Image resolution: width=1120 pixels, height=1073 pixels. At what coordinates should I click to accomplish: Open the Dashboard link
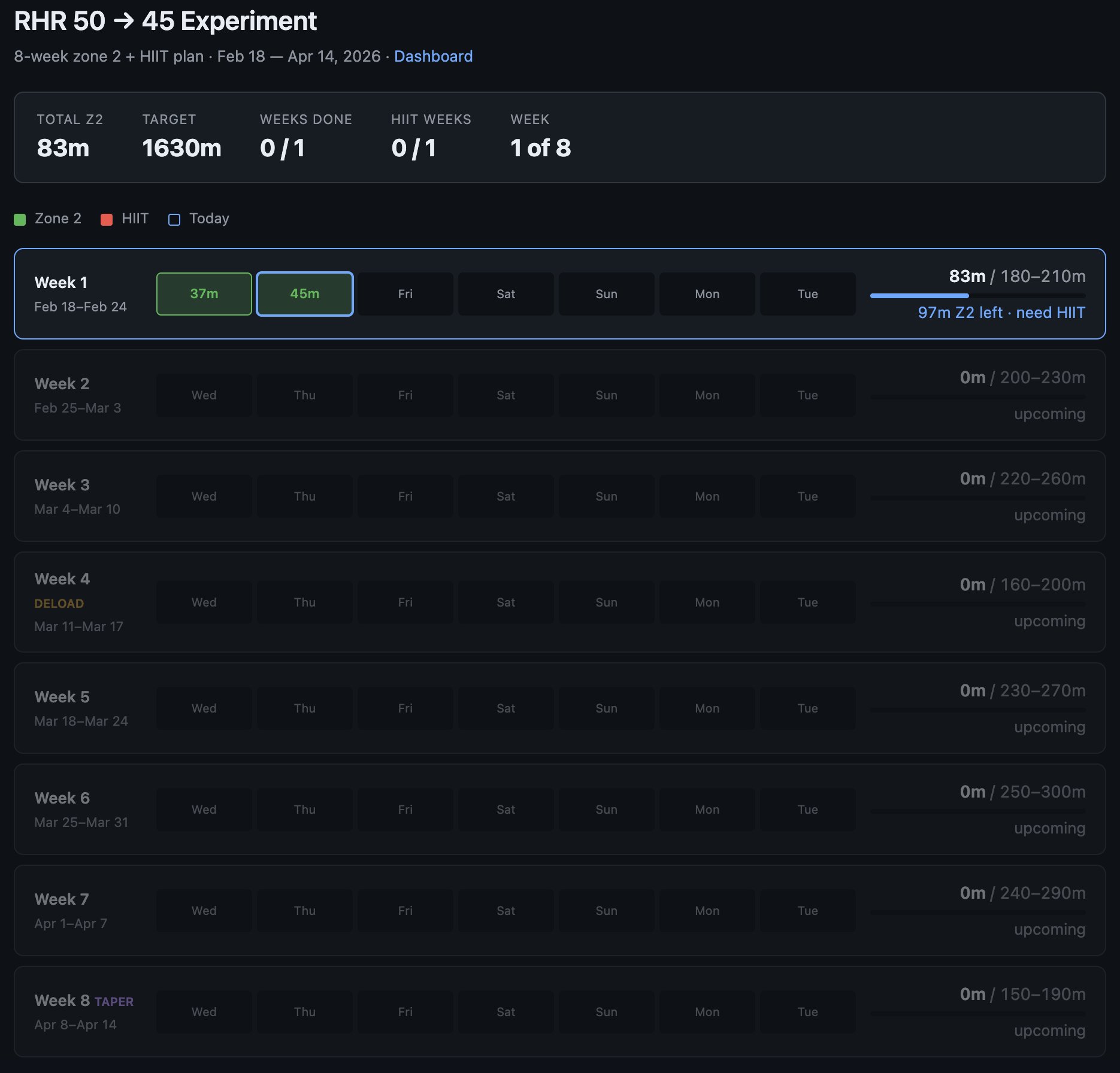tap(432, 56)
